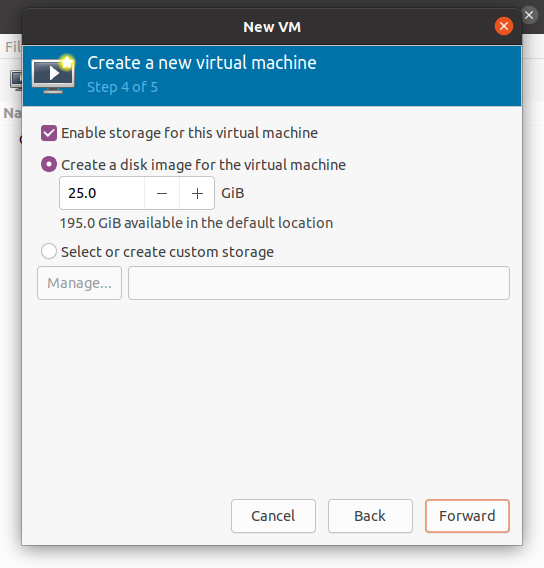Open the partially visible File menu behind dialog

coord(13,47)
